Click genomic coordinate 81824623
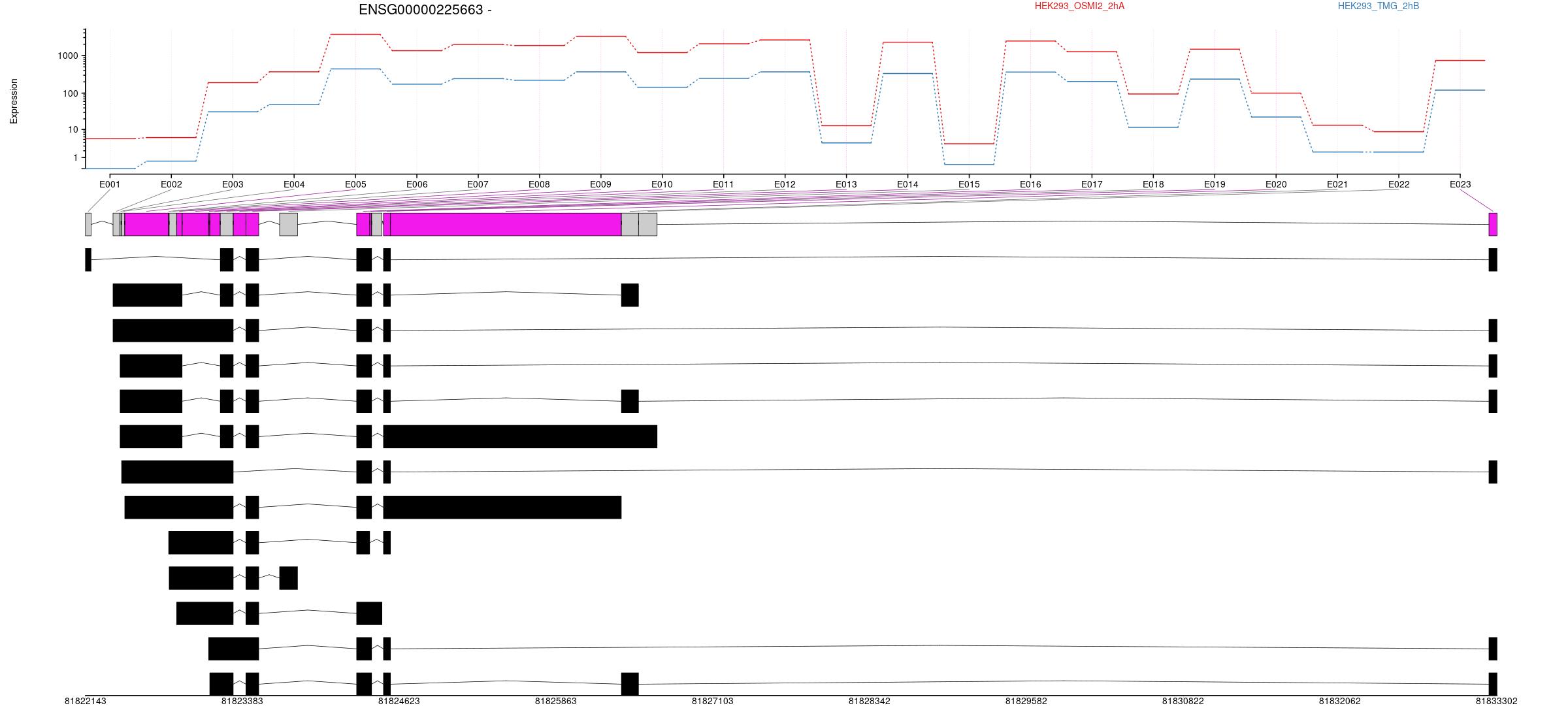The width and height of the screenshot is (1568, 712). pyautogui.click(x=399, y=701)
